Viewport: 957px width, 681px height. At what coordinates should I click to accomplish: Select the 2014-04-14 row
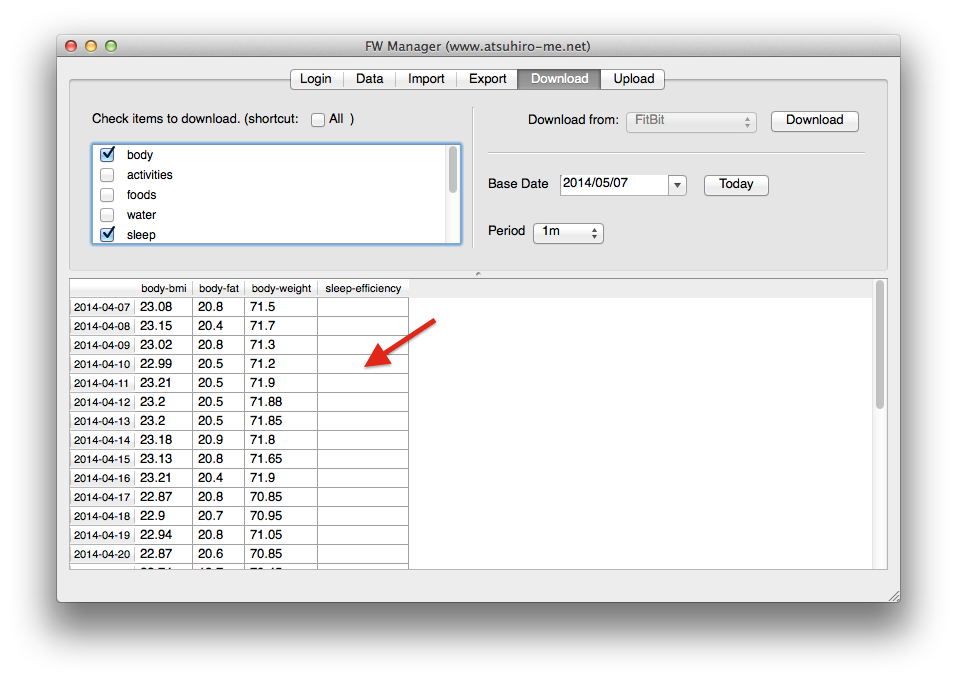[x=102, y=440]
